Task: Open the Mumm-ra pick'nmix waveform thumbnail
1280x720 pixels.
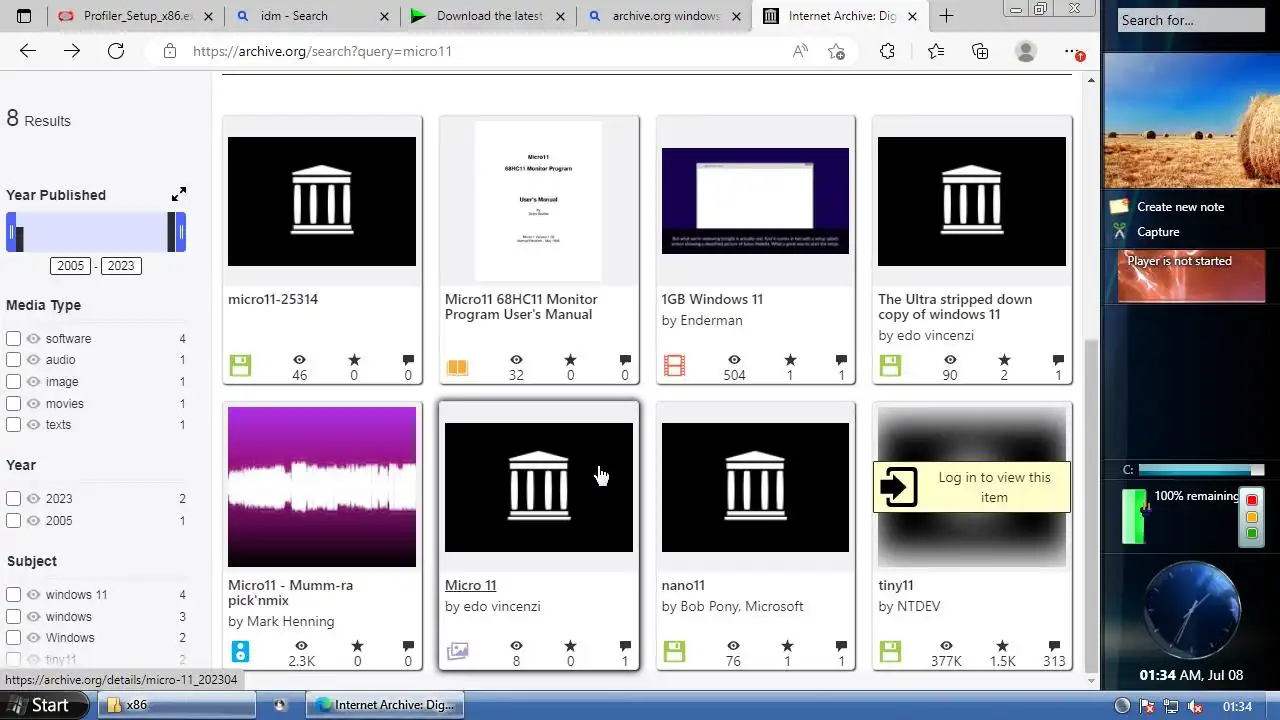Action: [322, 487]
